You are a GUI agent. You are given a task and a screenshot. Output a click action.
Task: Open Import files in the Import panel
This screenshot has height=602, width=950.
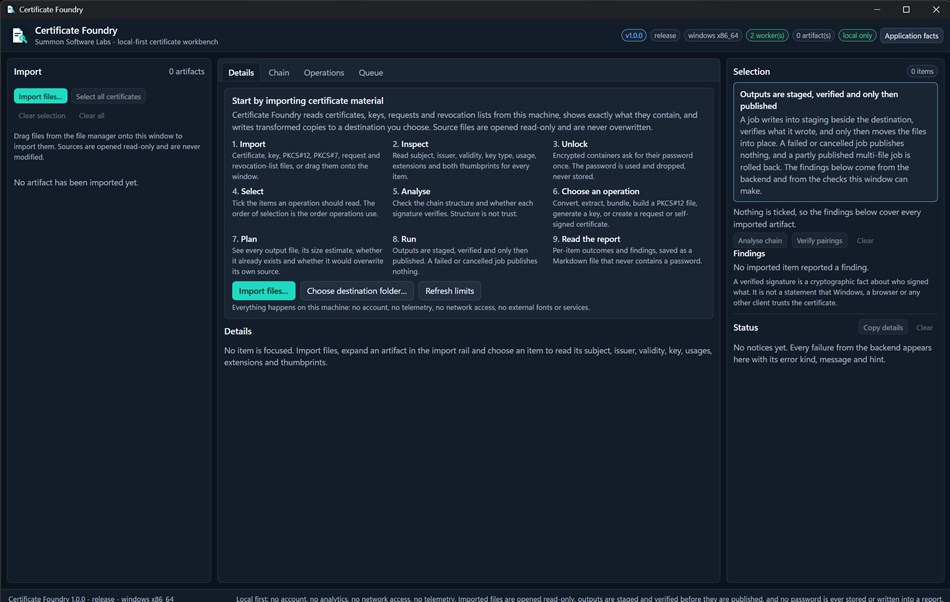pyautogui.click(x=41, y=96)
